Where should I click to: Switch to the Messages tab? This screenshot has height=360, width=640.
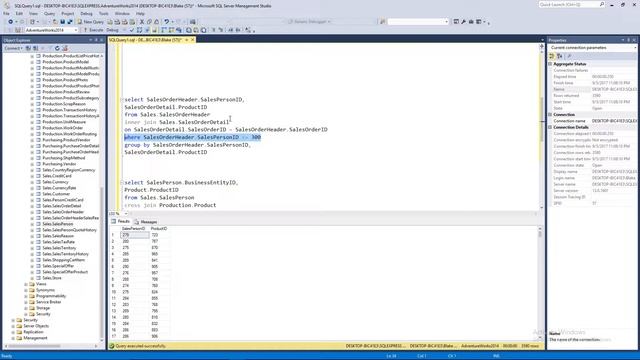[x=145, y=222]
